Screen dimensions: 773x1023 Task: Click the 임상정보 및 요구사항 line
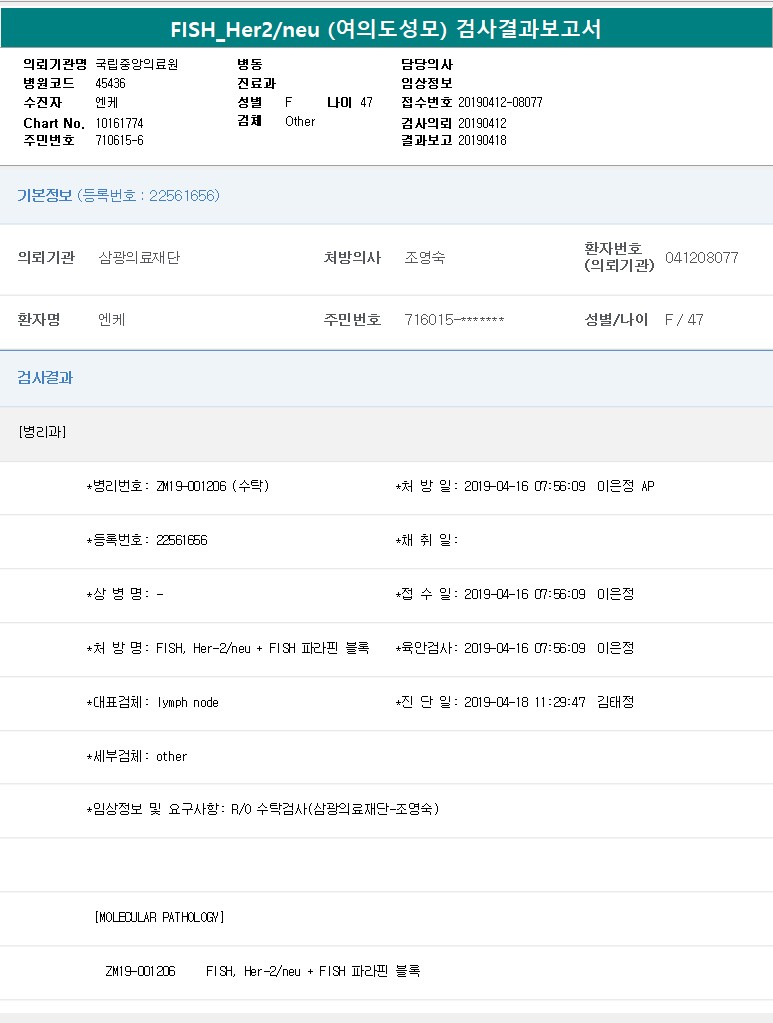(x=263, y=810)
